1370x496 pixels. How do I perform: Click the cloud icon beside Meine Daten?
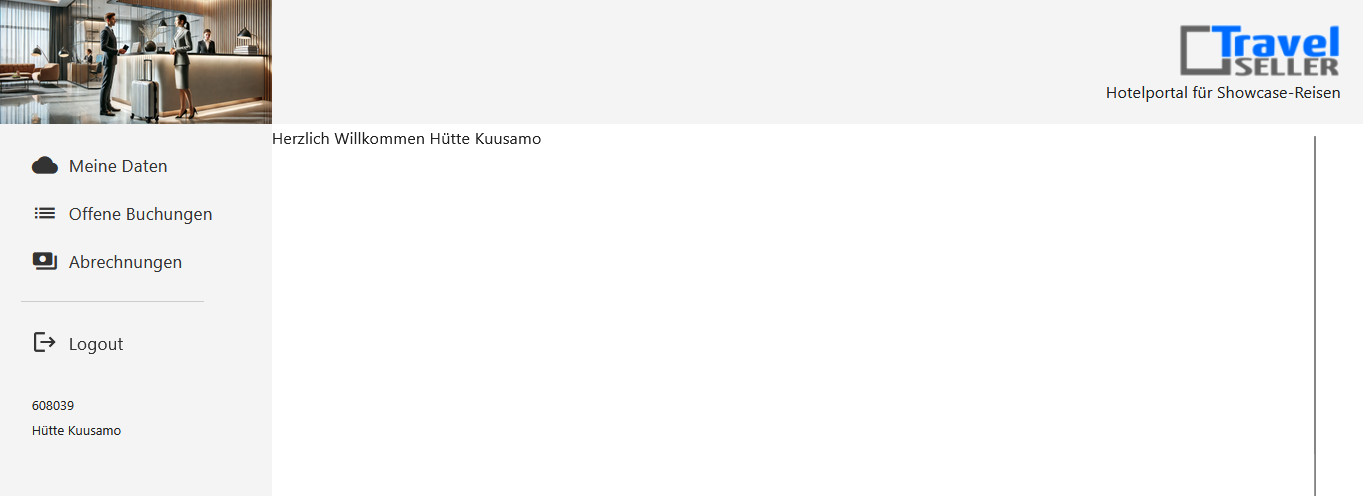point(44,166)
